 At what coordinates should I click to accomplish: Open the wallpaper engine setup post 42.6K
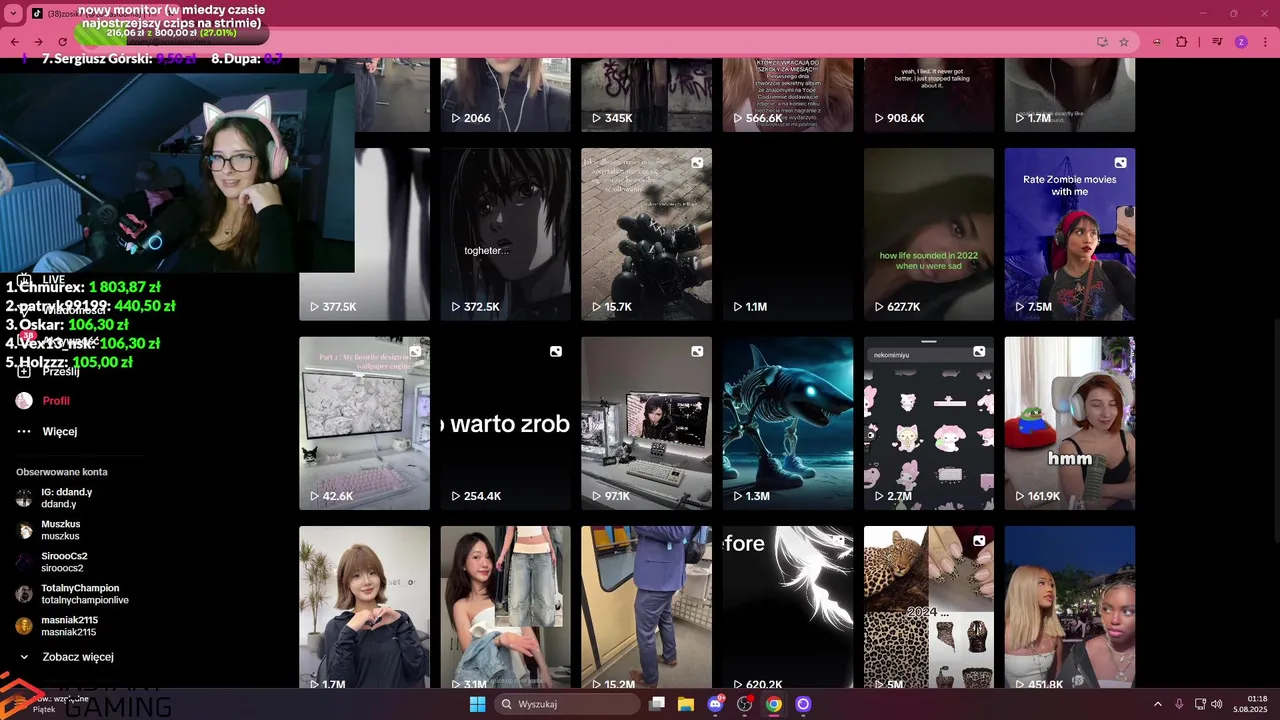click(x=364, y=423)
